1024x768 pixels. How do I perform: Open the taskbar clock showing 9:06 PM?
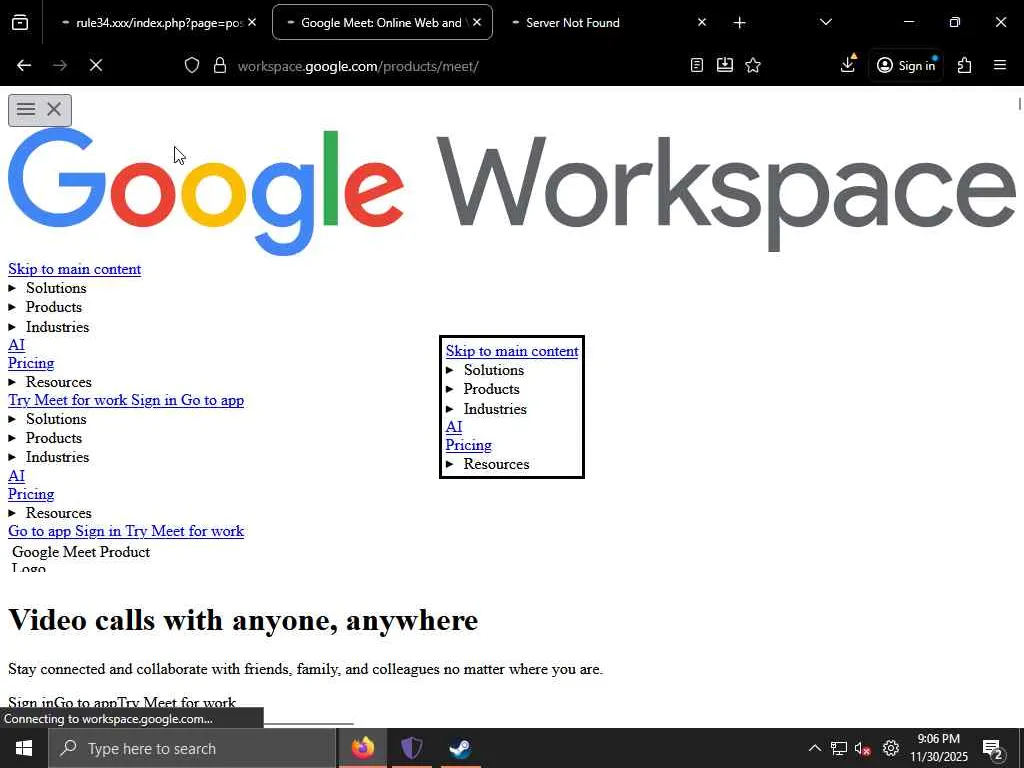click(938, 748)
